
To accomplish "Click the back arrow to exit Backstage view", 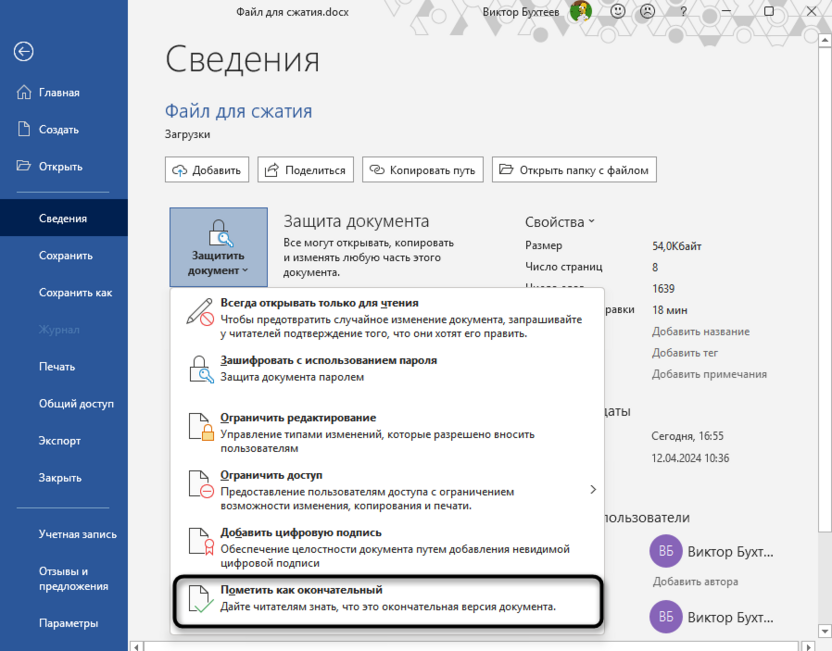I will [23, 51].
